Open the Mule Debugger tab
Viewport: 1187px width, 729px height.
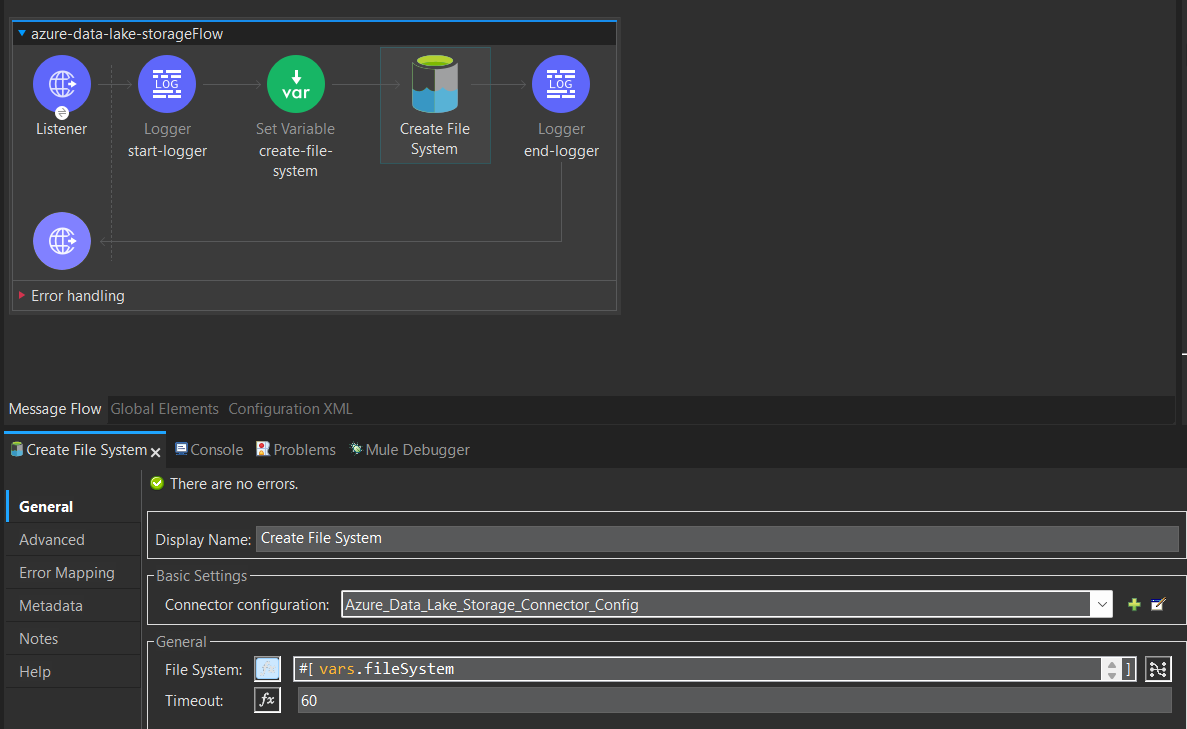[x=409, y=449]
